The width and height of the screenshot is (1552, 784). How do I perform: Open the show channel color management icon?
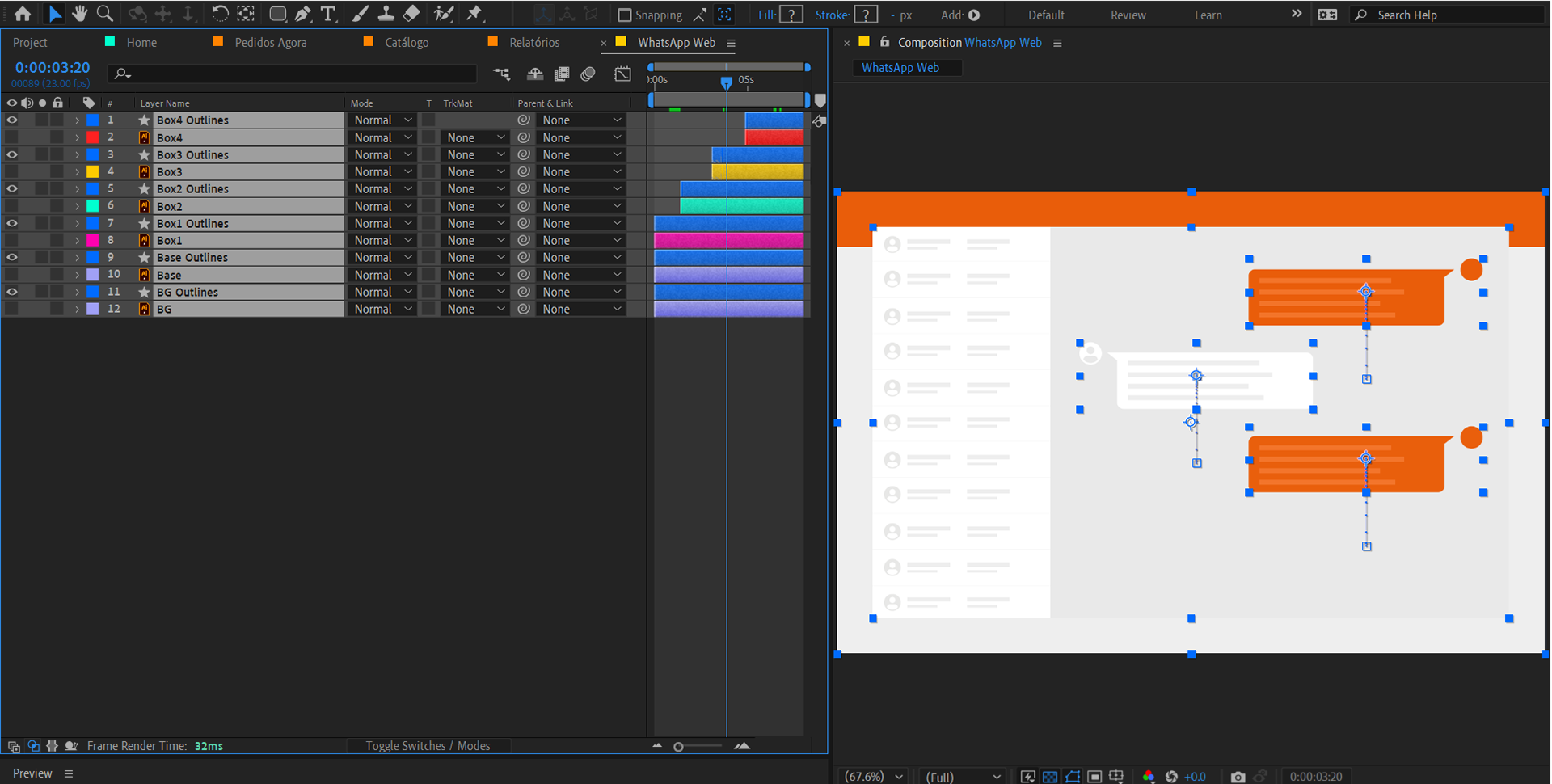click(x=1149, y=776)
